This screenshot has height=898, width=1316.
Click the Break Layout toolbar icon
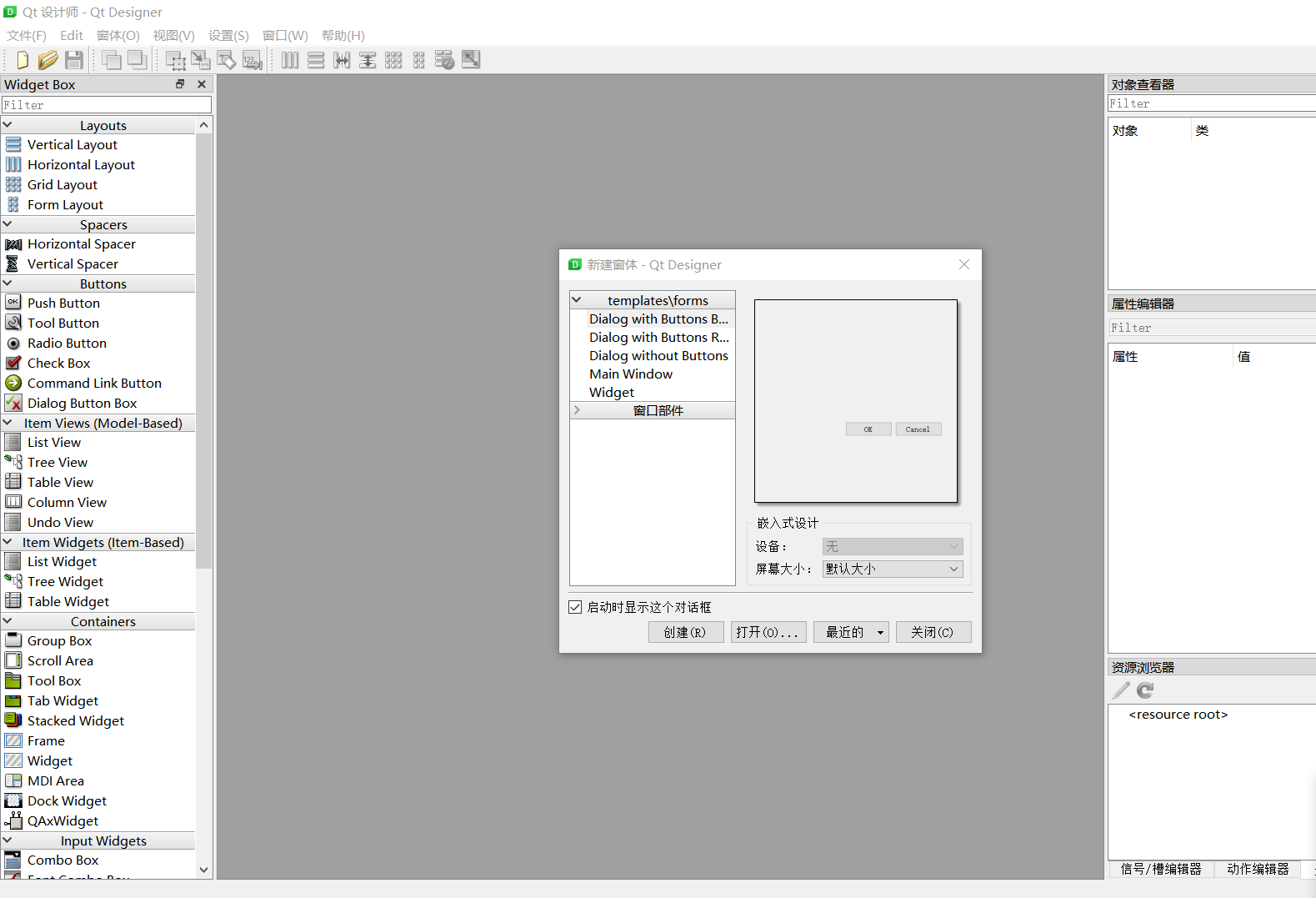pos(445,60)
